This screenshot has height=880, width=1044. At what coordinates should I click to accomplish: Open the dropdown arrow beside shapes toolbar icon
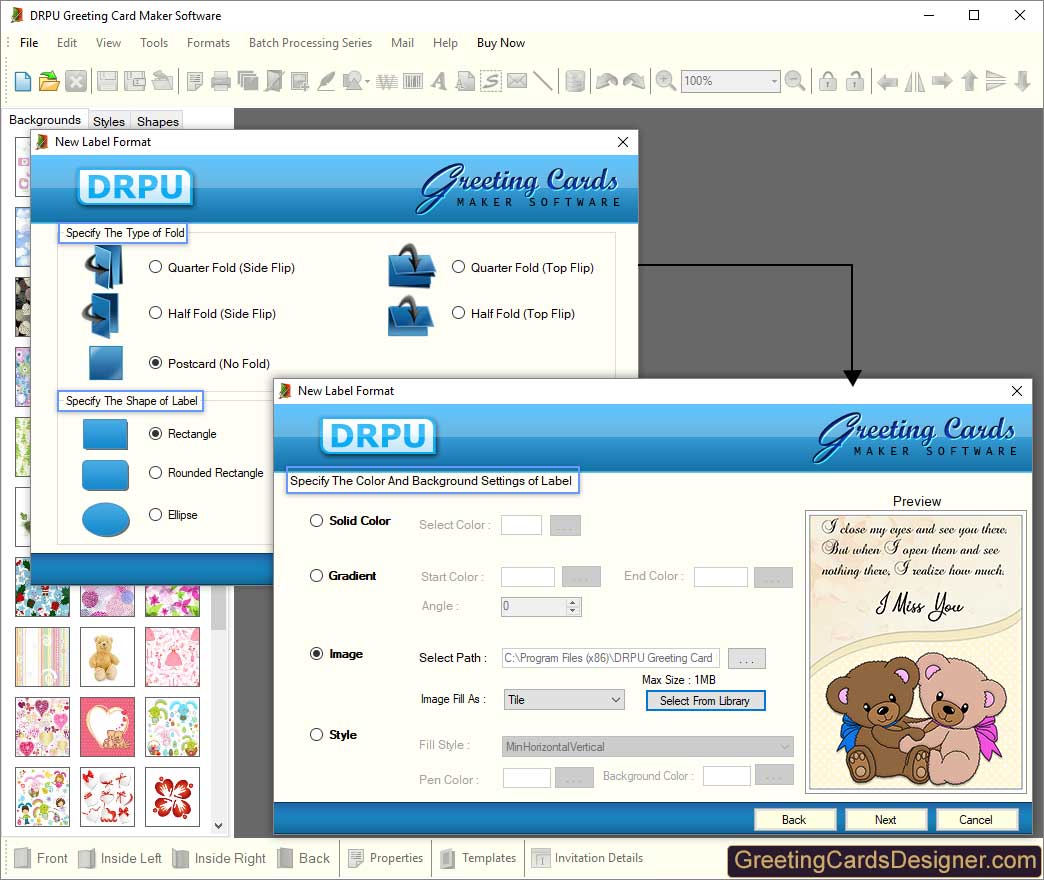click(367, 82)
